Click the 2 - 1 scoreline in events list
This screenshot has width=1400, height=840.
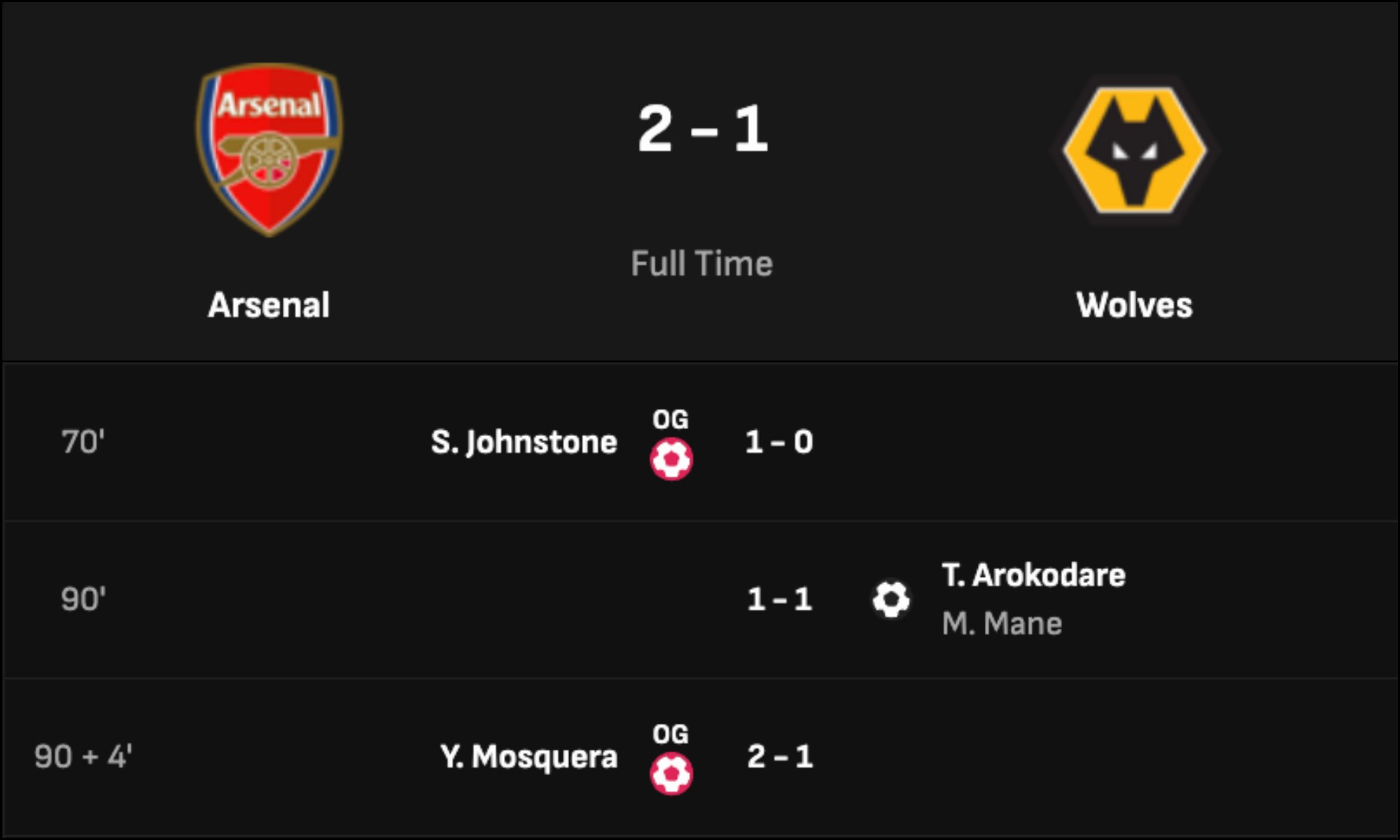click(780, 757)
